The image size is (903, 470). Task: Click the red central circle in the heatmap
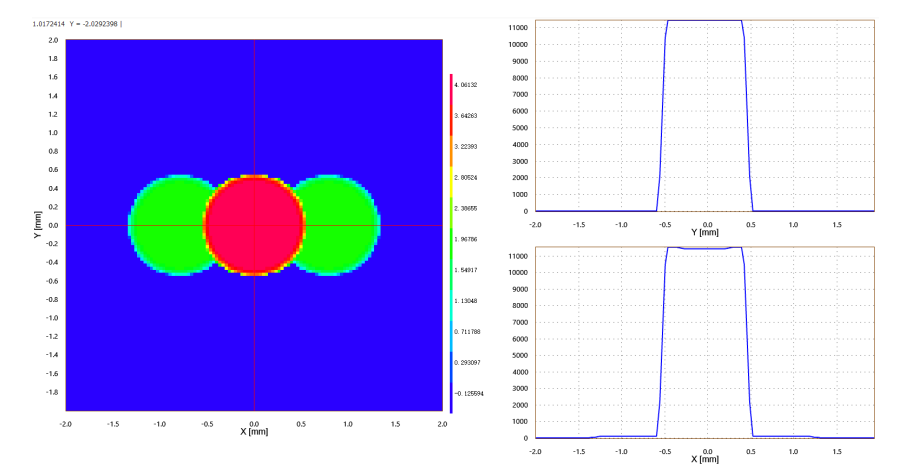(254, 225)
